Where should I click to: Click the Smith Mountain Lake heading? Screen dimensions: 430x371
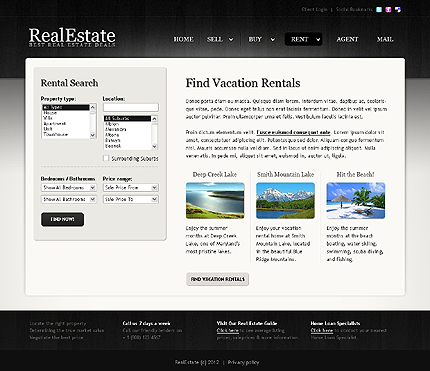[285, 174]
